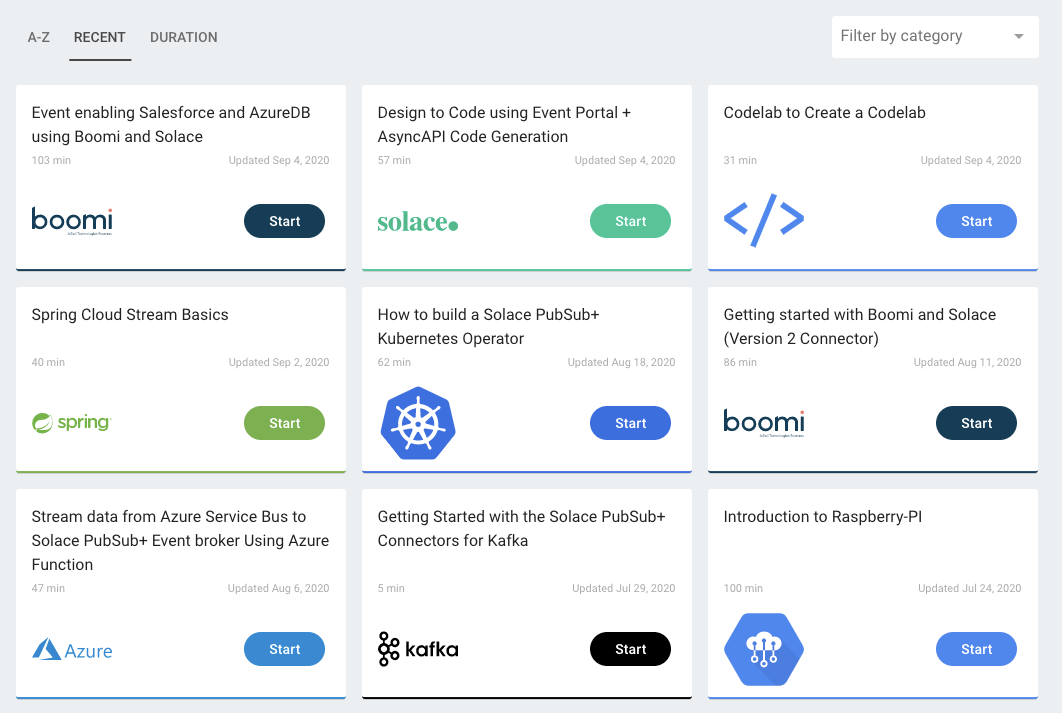Switch to the DURATION tab
The width and height of the screenshot is (1062, 713).
[183, 37]
